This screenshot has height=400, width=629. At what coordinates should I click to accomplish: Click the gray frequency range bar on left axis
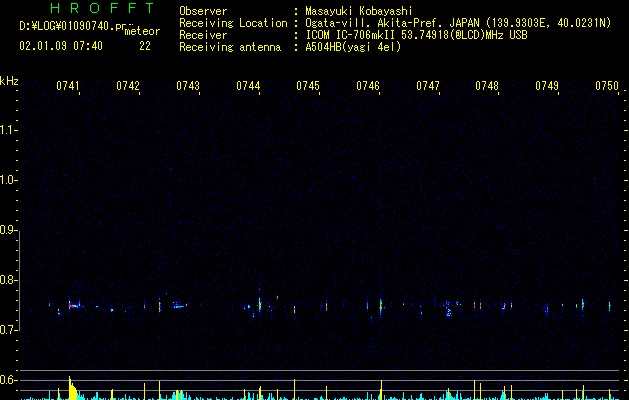click(19, 280)
